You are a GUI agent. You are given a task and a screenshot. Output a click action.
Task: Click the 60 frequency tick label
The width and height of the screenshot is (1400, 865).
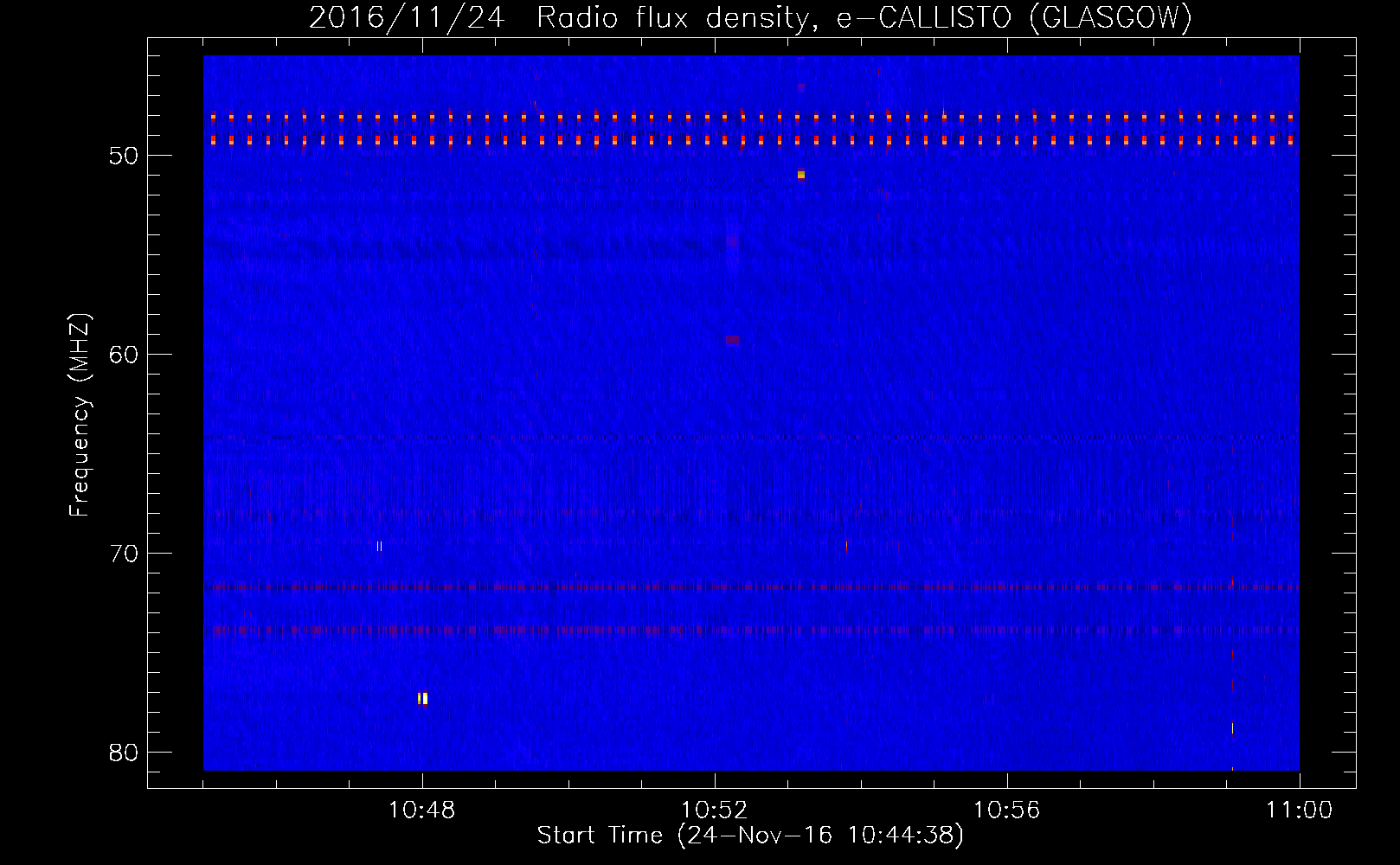coord(124,355)
